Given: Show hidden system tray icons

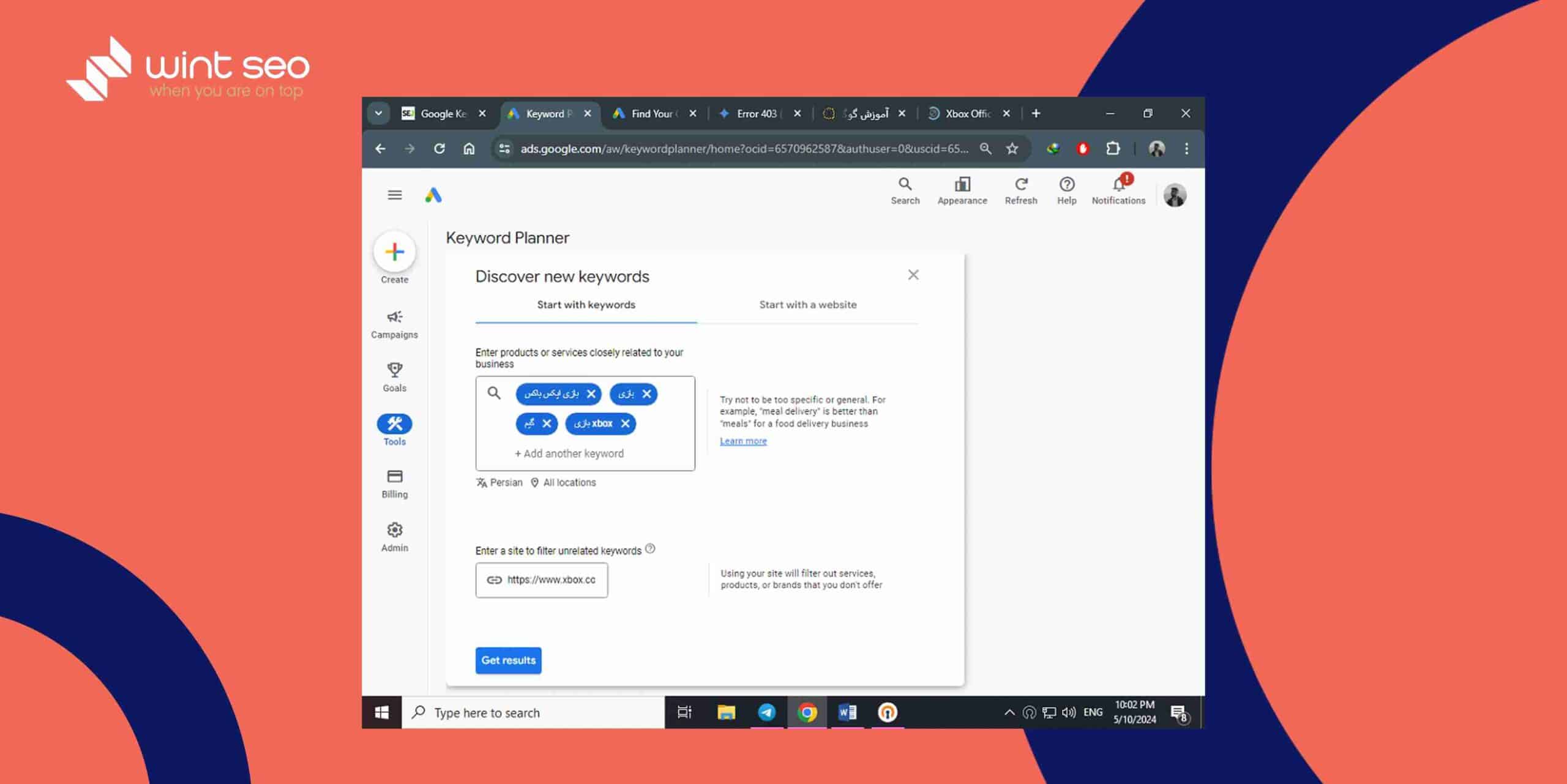Looking at the screenshot, I should point(1009,713).
